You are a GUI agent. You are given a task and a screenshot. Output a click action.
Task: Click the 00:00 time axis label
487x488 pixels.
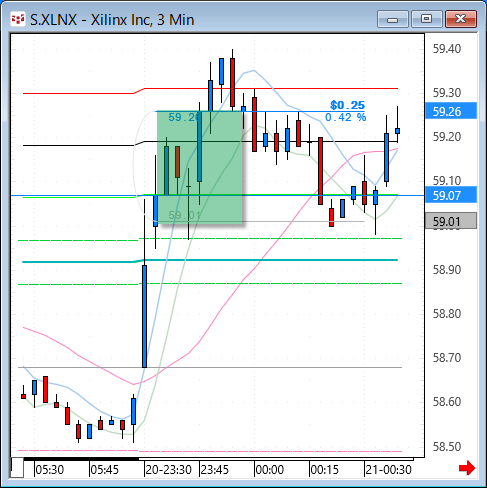tap(269, 470)
